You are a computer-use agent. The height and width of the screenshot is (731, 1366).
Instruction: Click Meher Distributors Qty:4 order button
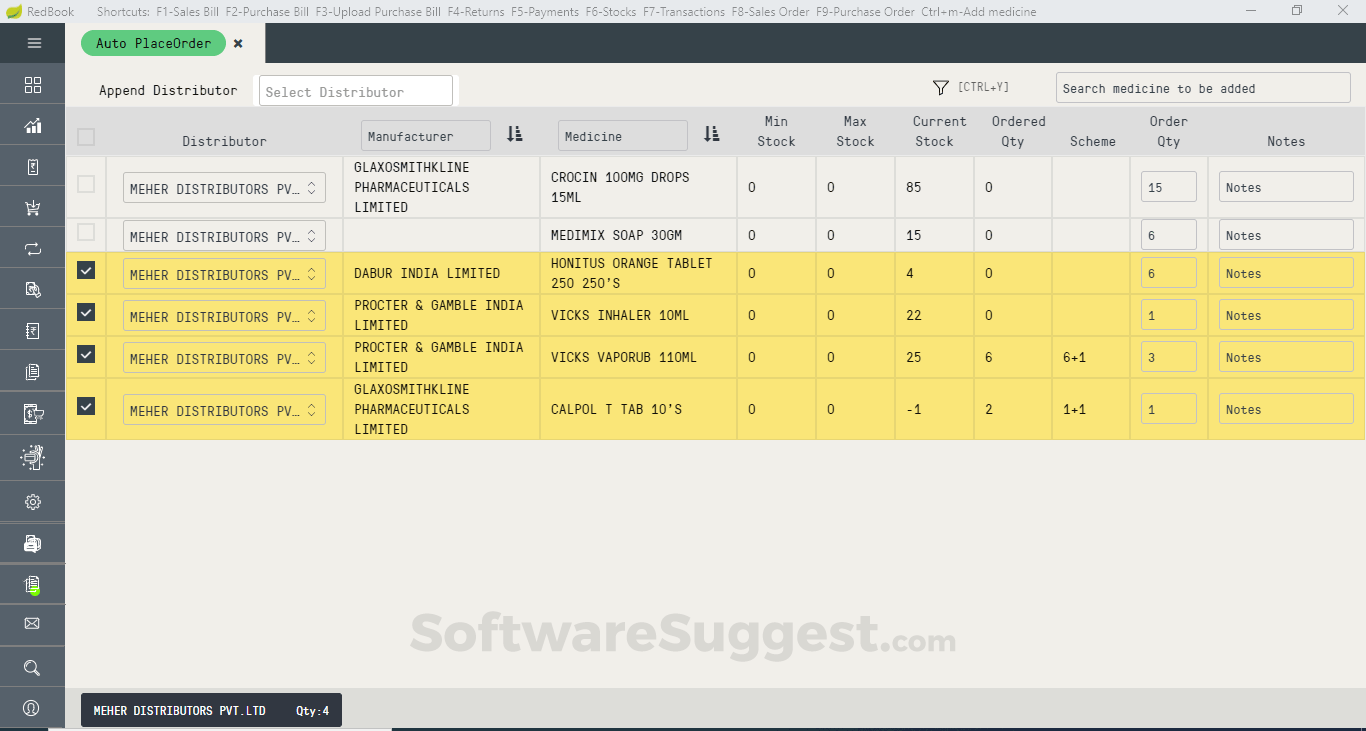211,710
